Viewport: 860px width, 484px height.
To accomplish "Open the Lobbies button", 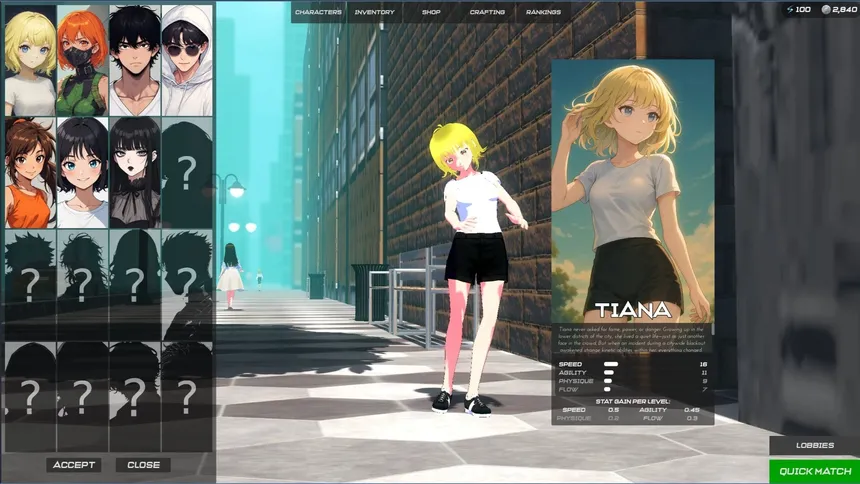I will point(814,446).
